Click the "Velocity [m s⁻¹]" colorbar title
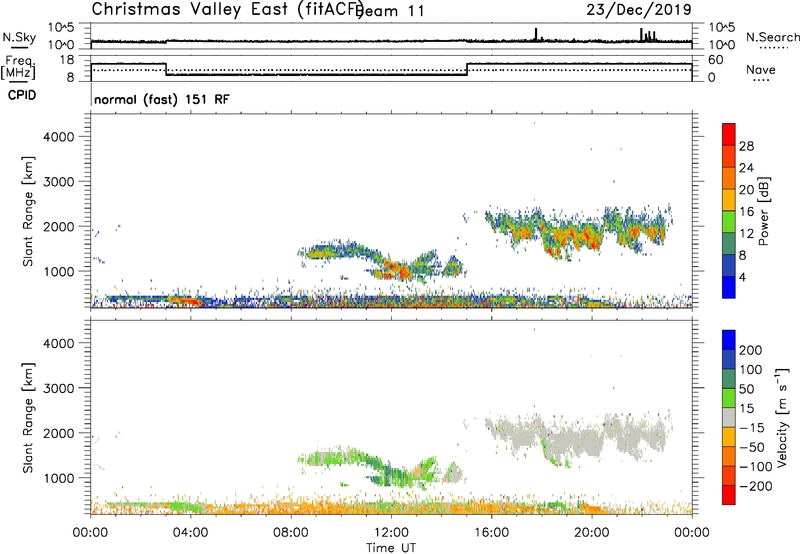The width and height of the screenshot is (800, 554). click(782, 417)
